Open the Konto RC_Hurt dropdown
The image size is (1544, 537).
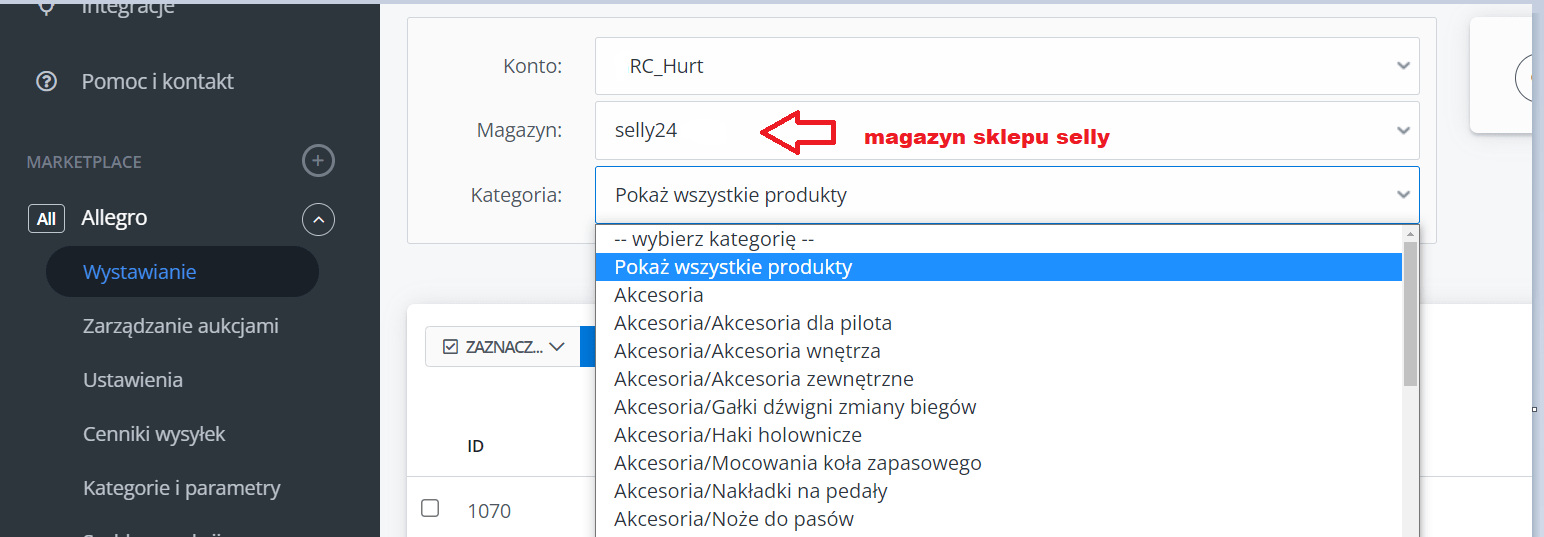coord(1006,66)
